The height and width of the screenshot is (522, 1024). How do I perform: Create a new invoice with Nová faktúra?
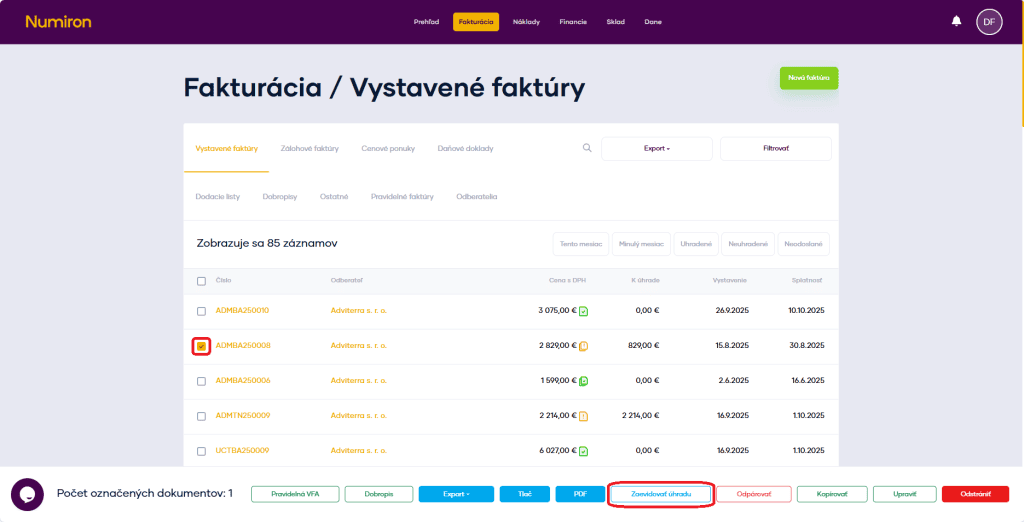808,78
